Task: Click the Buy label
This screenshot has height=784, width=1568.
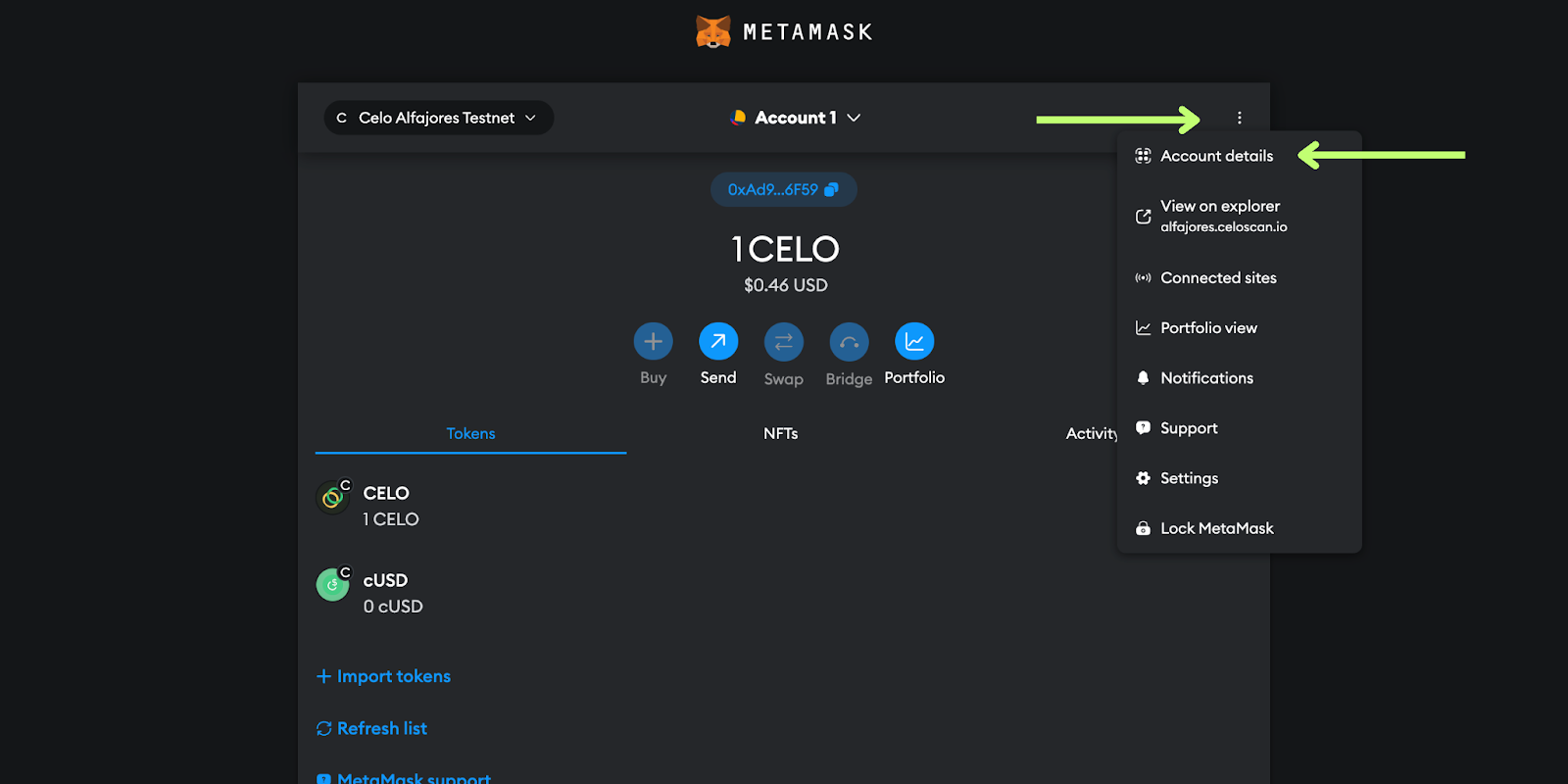Action: click(x=654, y=377)
